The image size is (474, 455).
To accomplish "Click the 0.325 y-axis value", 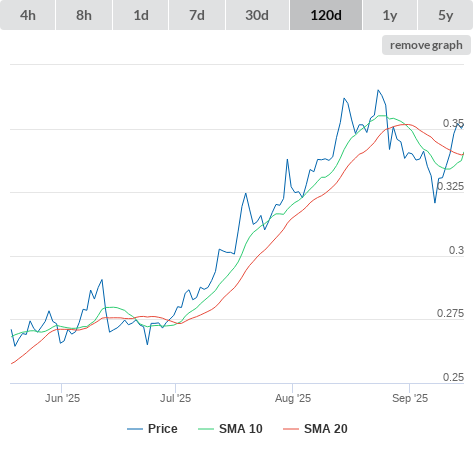I will click(x=450, y=186).
